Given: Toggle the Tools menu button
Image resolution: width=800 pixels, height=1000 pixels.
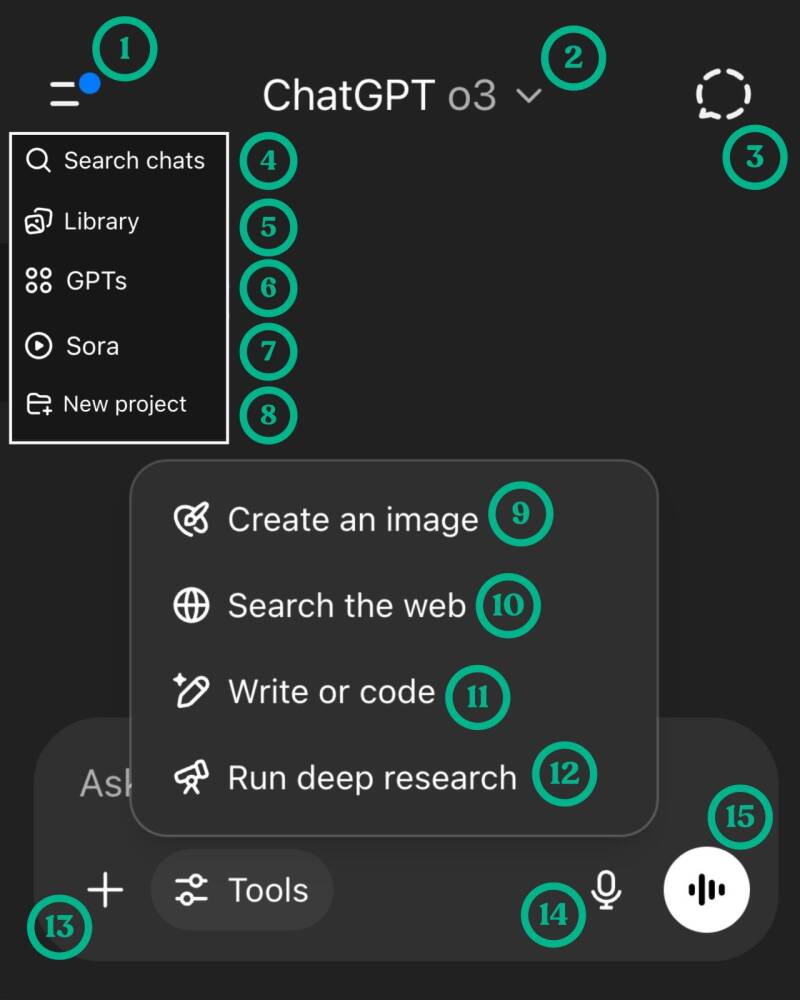Looking at the screenshot, I should click(x=242, y=890).
